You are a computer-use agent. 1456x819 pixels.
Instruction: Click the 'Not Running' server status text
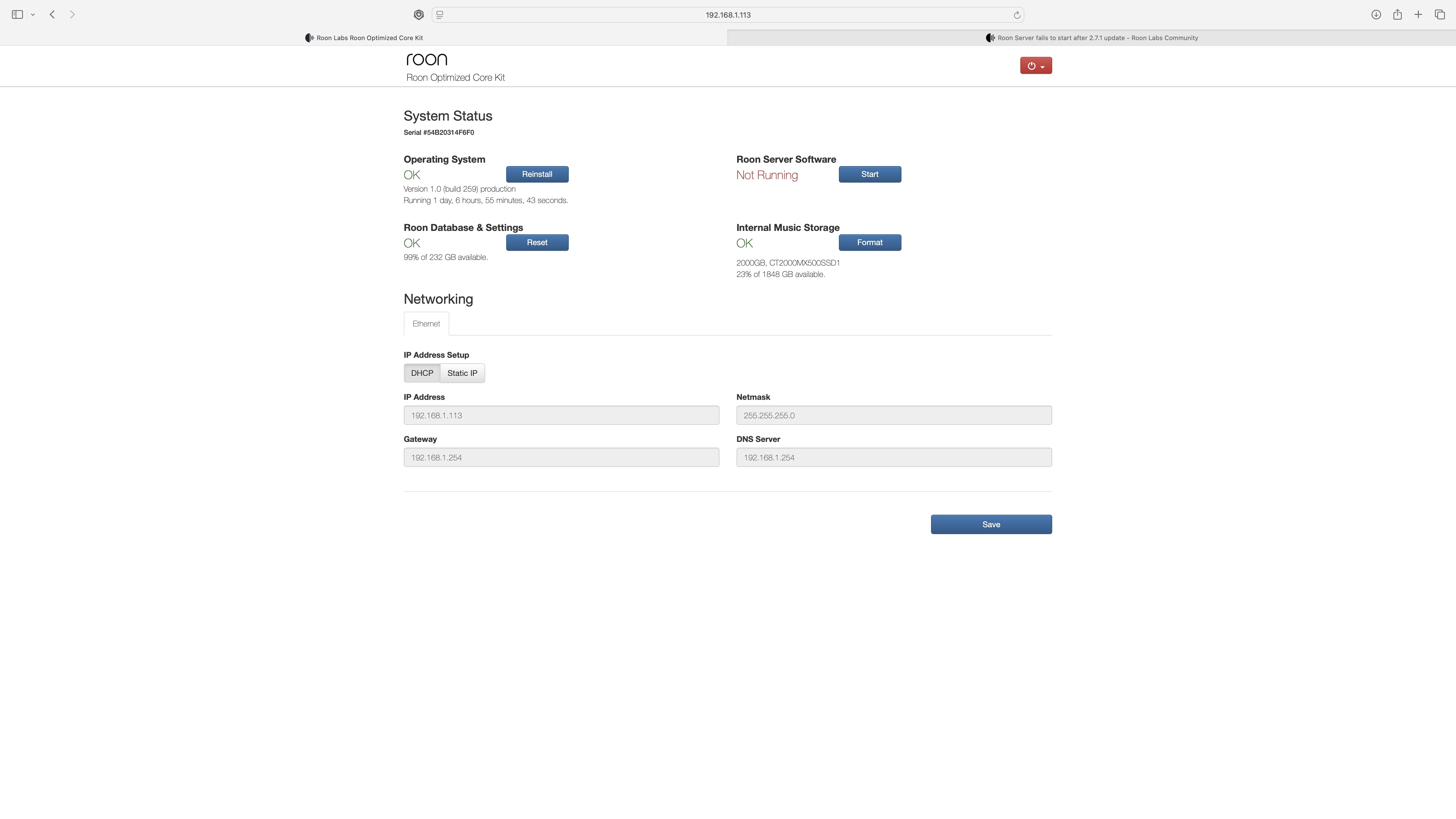click(x=767, y=175)
